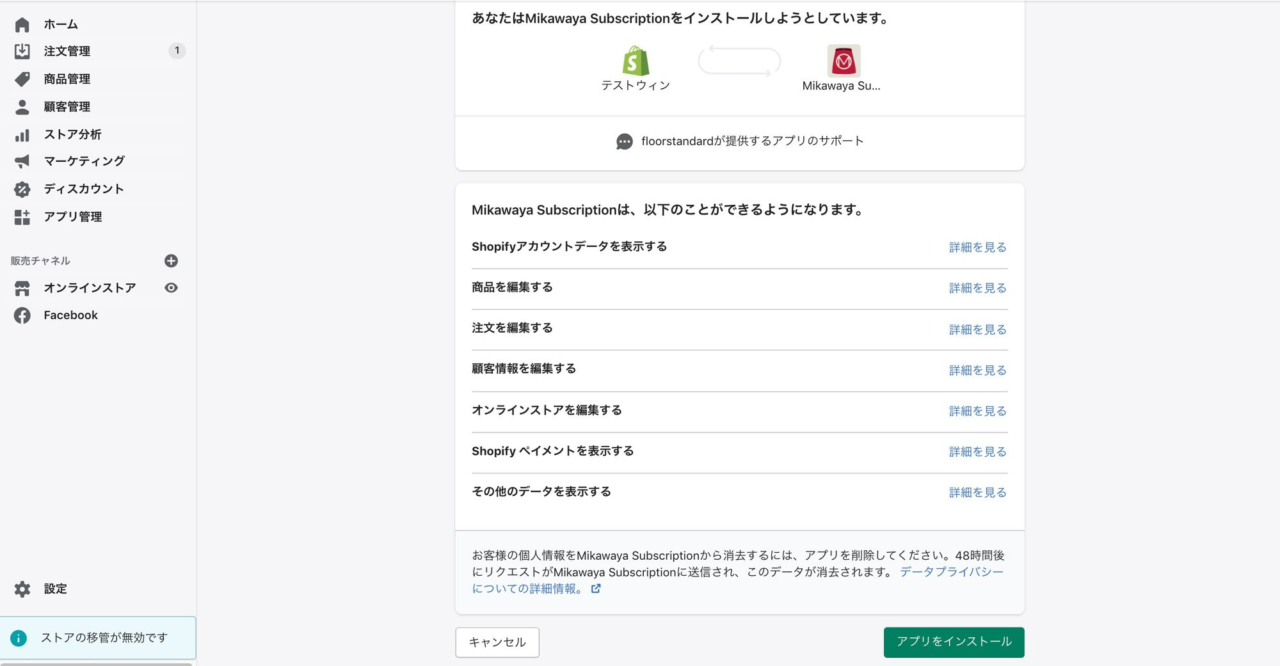Click 注文を編集する permission text
Screen dimensions: 1280x666
[x=512, y=328]
